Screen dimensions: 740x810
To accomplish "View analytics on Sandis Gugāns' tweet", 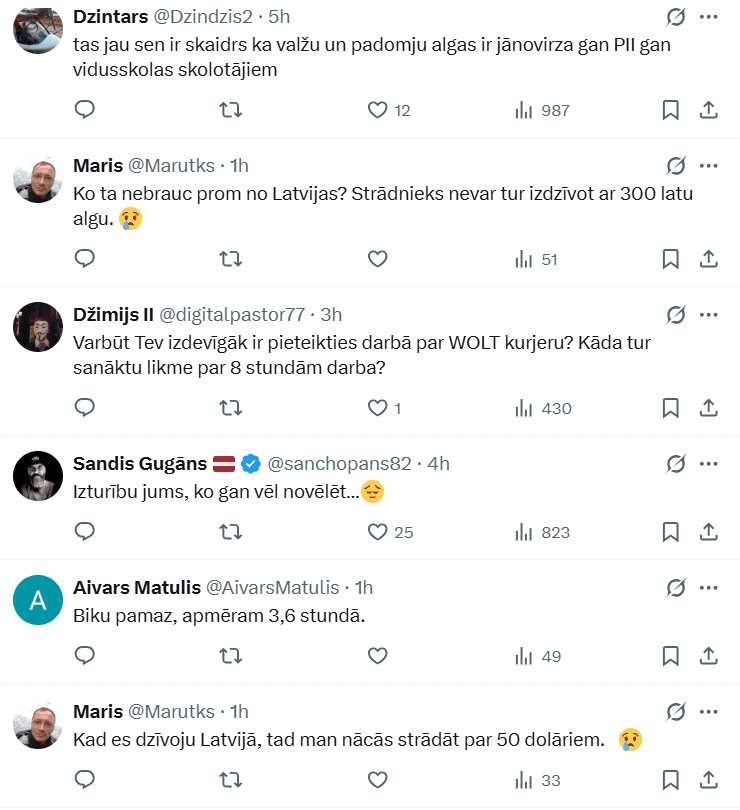I will [x=523, y=532].
